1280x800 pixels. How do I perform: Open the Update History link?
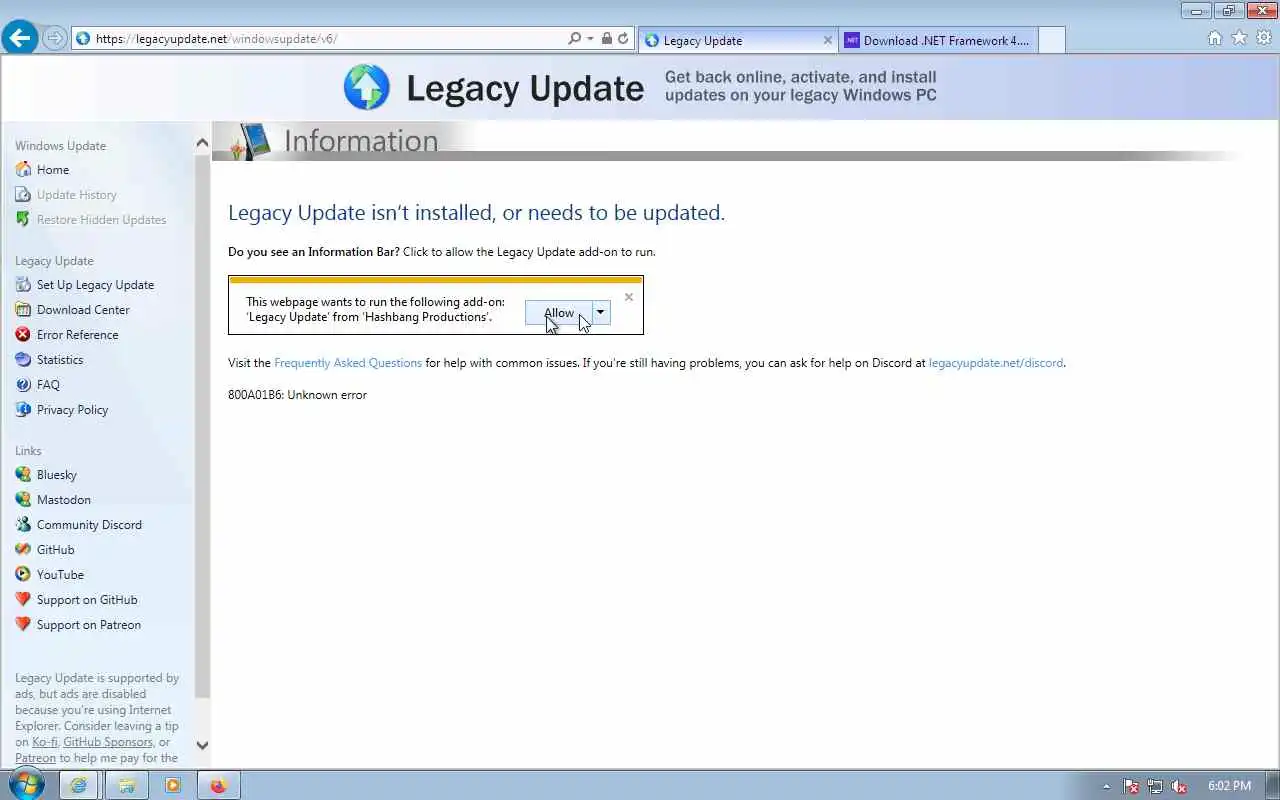tap(77, 195)
